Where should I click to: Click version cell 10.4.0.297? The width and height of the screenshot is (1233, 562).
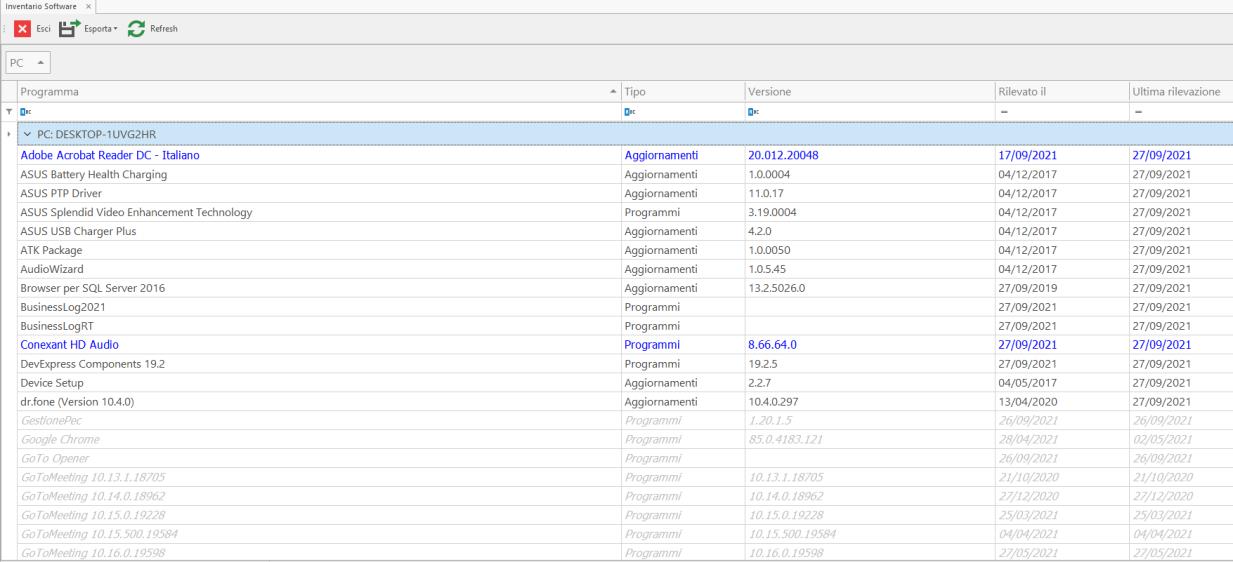click(869, 402)
